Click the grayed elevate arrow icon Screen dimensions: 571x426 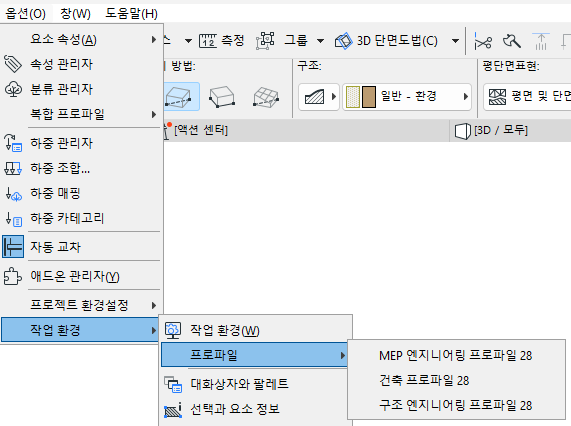541,41
